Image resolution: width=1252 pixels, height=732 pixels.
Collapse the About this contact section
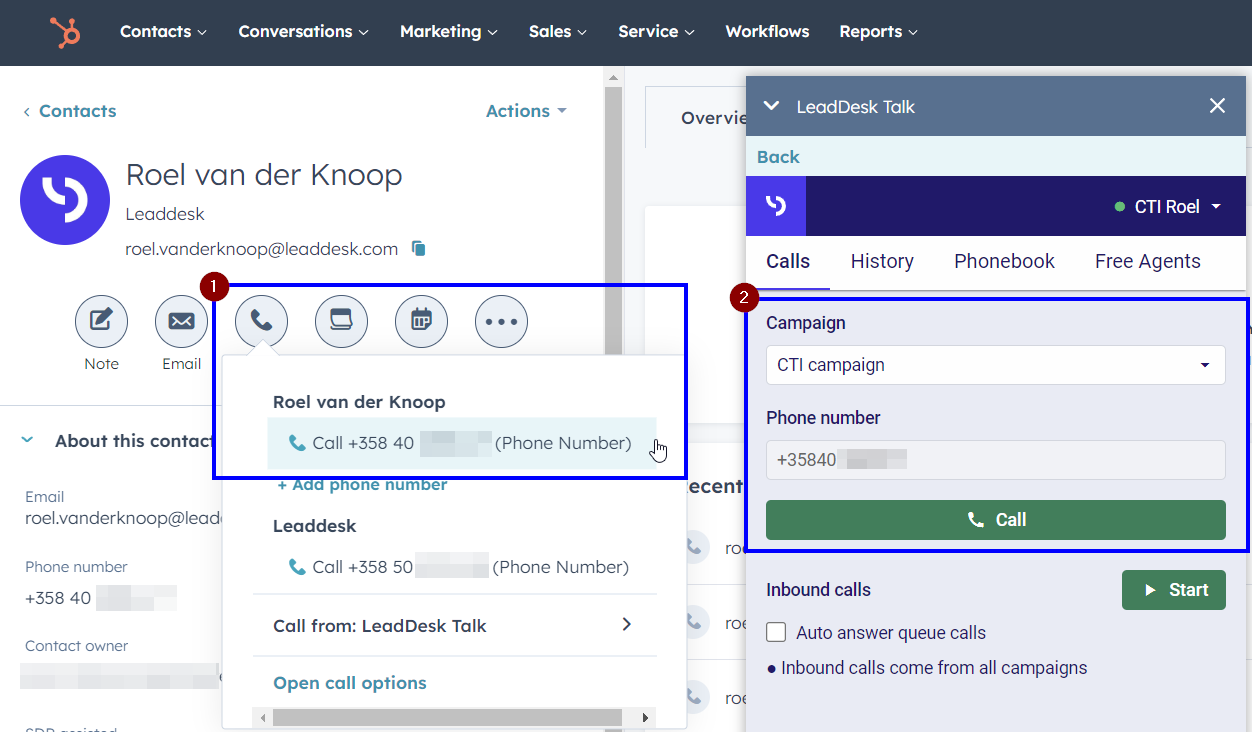[x=27, y=440]
